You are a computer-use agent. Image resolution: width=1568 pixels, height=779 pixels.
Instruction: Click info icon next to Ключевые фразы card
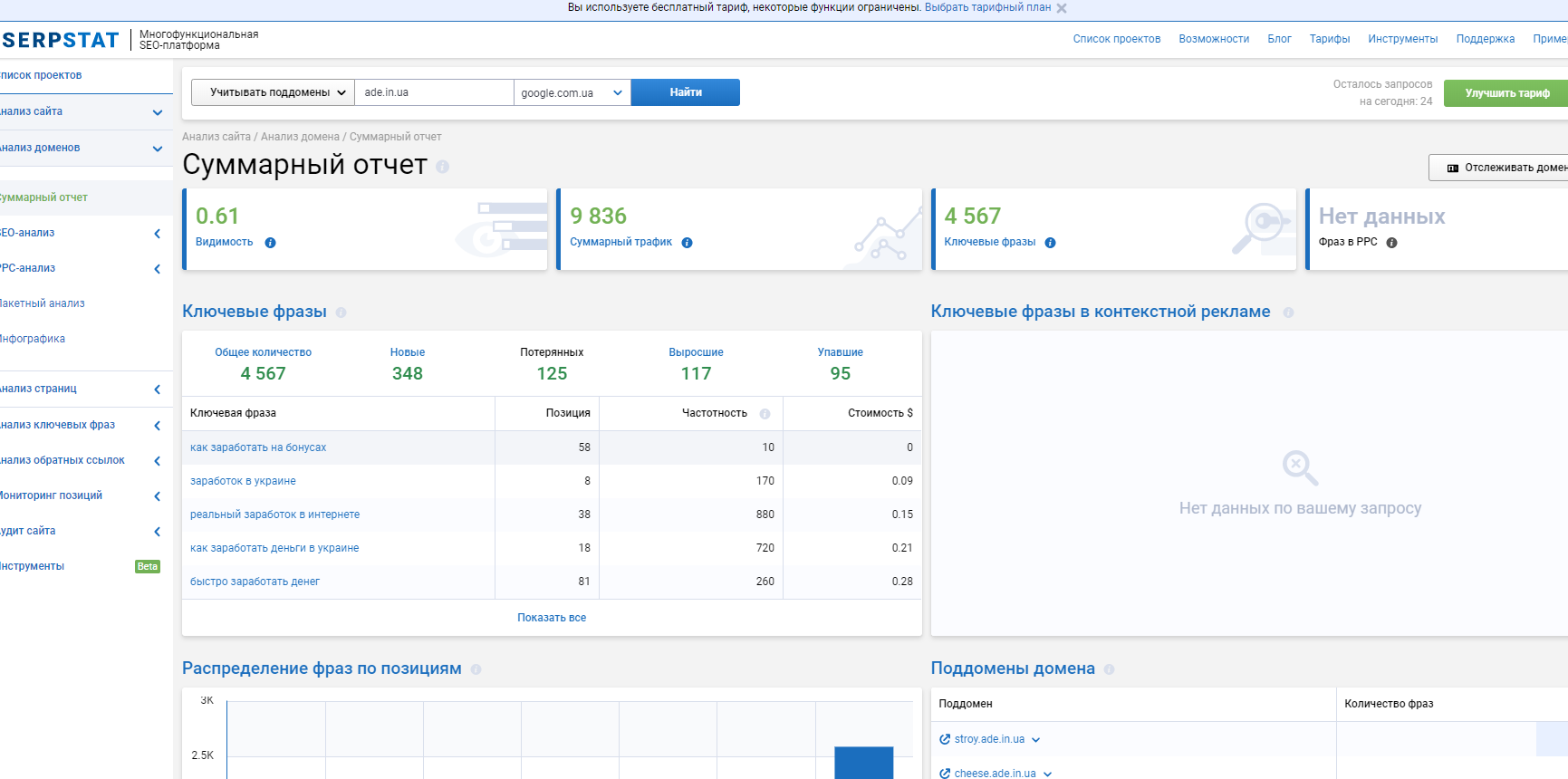click(1050, 243)
